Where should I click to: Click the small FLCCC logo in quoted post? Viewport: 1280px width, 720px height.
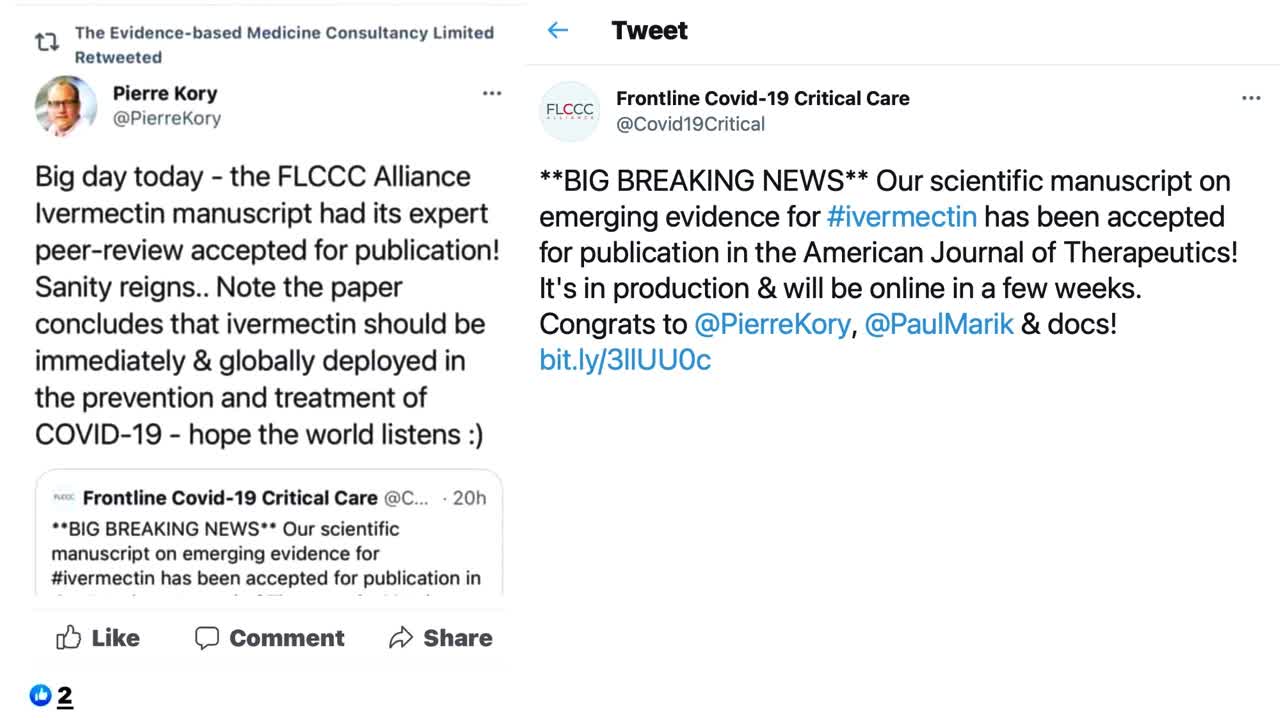tap(64, 497)
